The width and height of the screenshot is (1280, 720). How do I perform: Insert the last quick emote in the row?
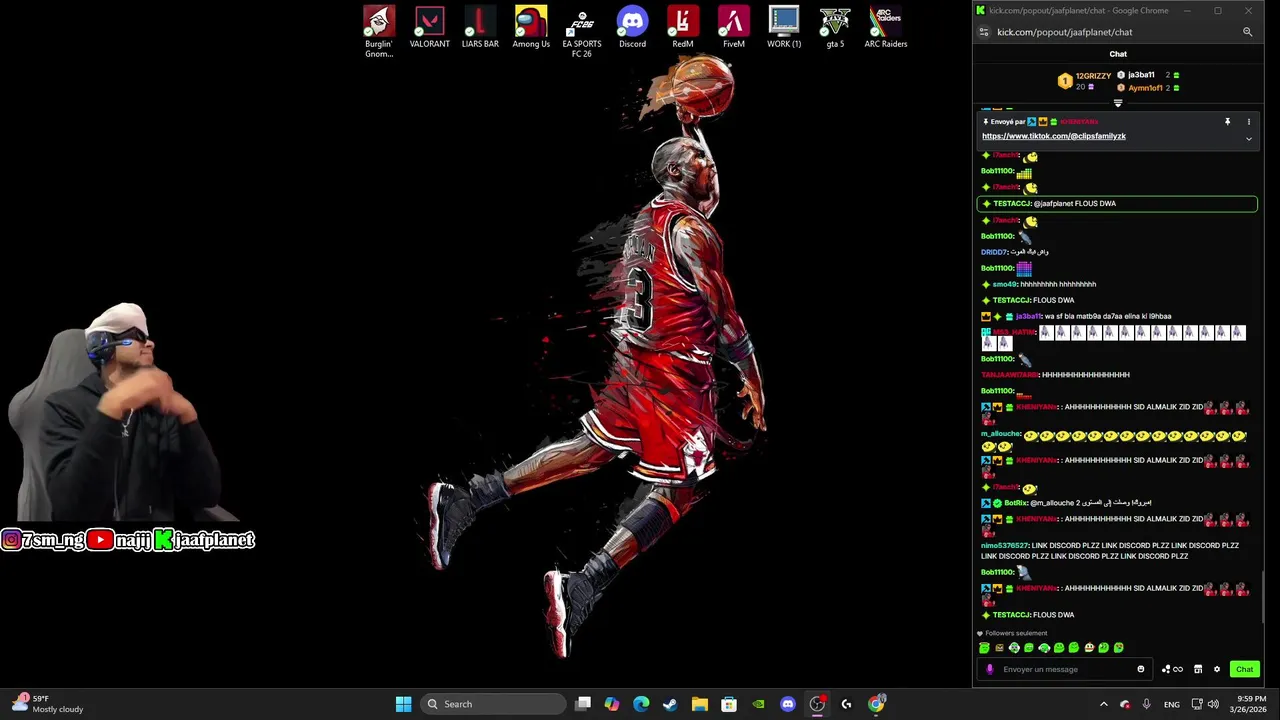coord(1119,648)
